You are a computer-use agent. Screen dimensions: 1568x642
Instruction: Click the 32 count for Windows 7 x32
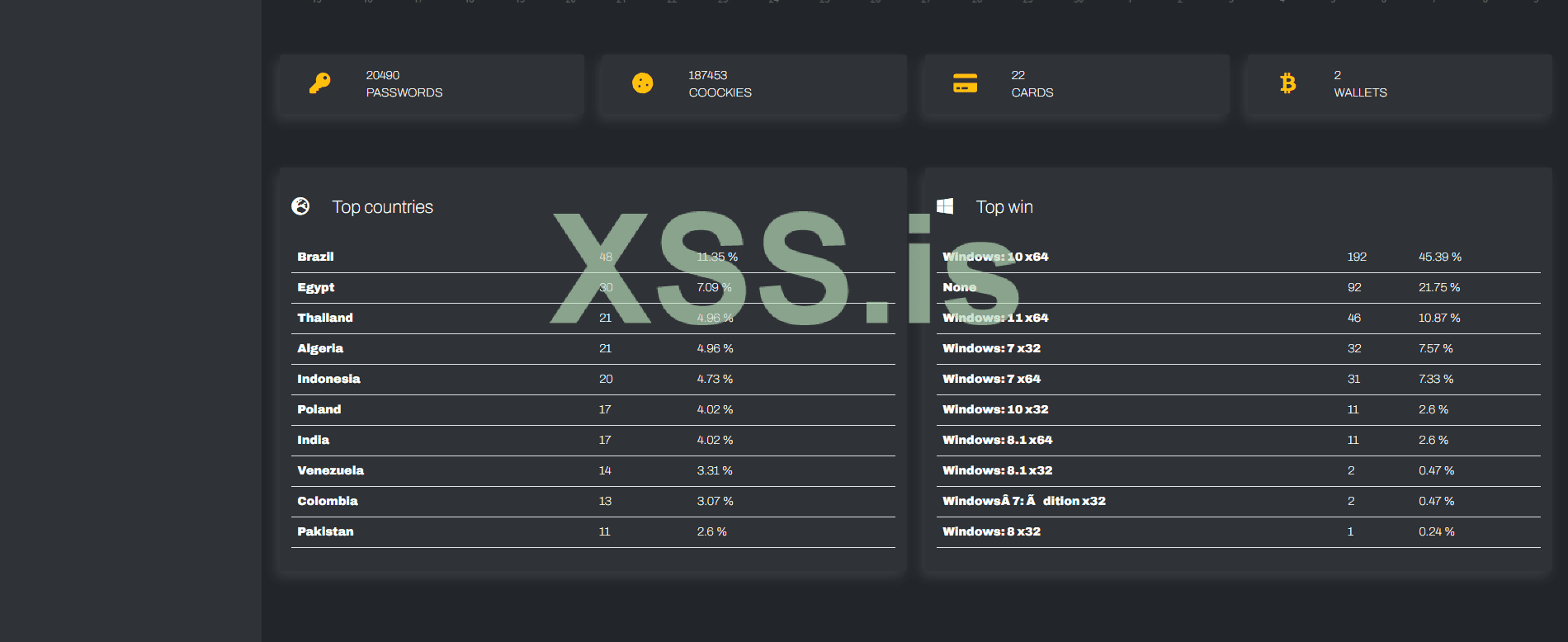(1355, 348)
